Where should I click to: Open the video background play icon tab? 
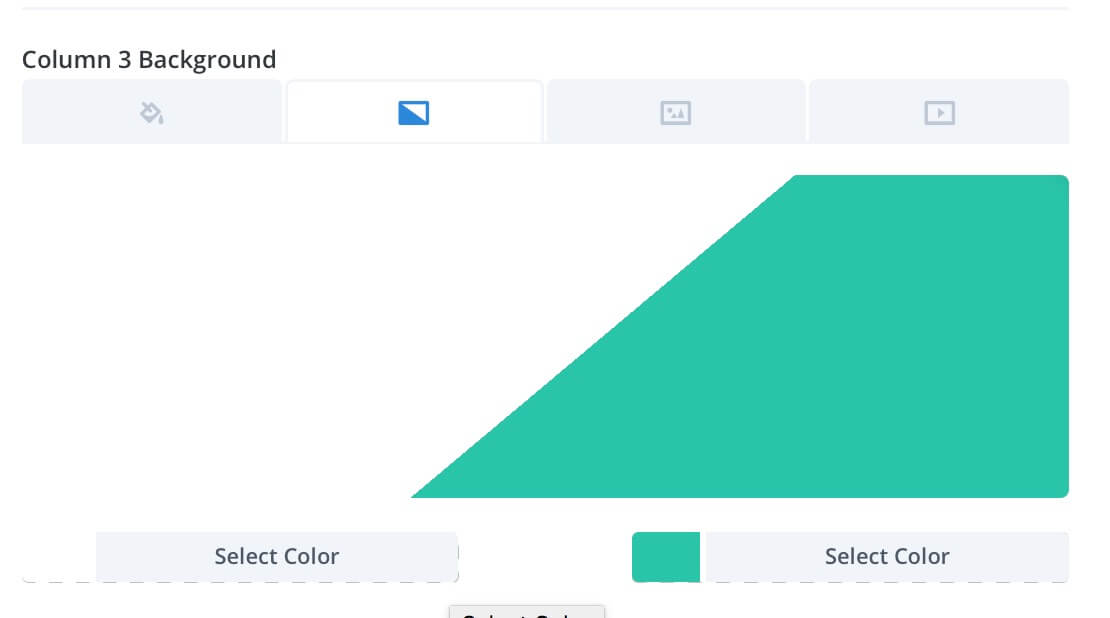(939, 112)
